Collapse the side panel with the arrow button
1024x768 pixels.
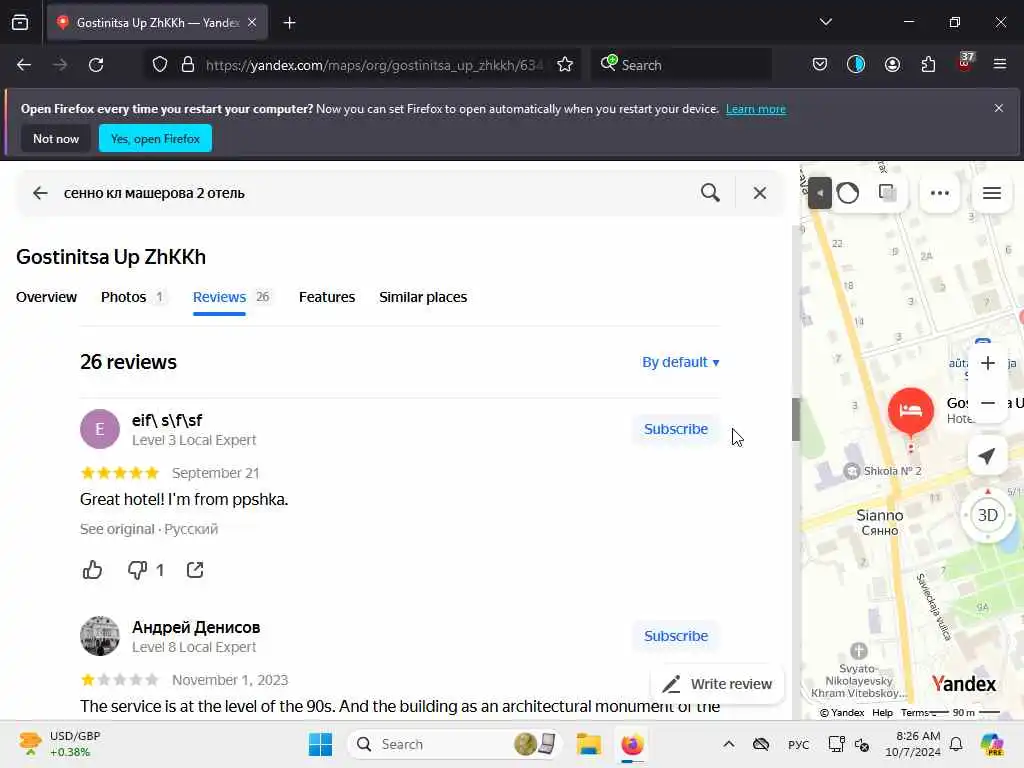tap(820, 193)
